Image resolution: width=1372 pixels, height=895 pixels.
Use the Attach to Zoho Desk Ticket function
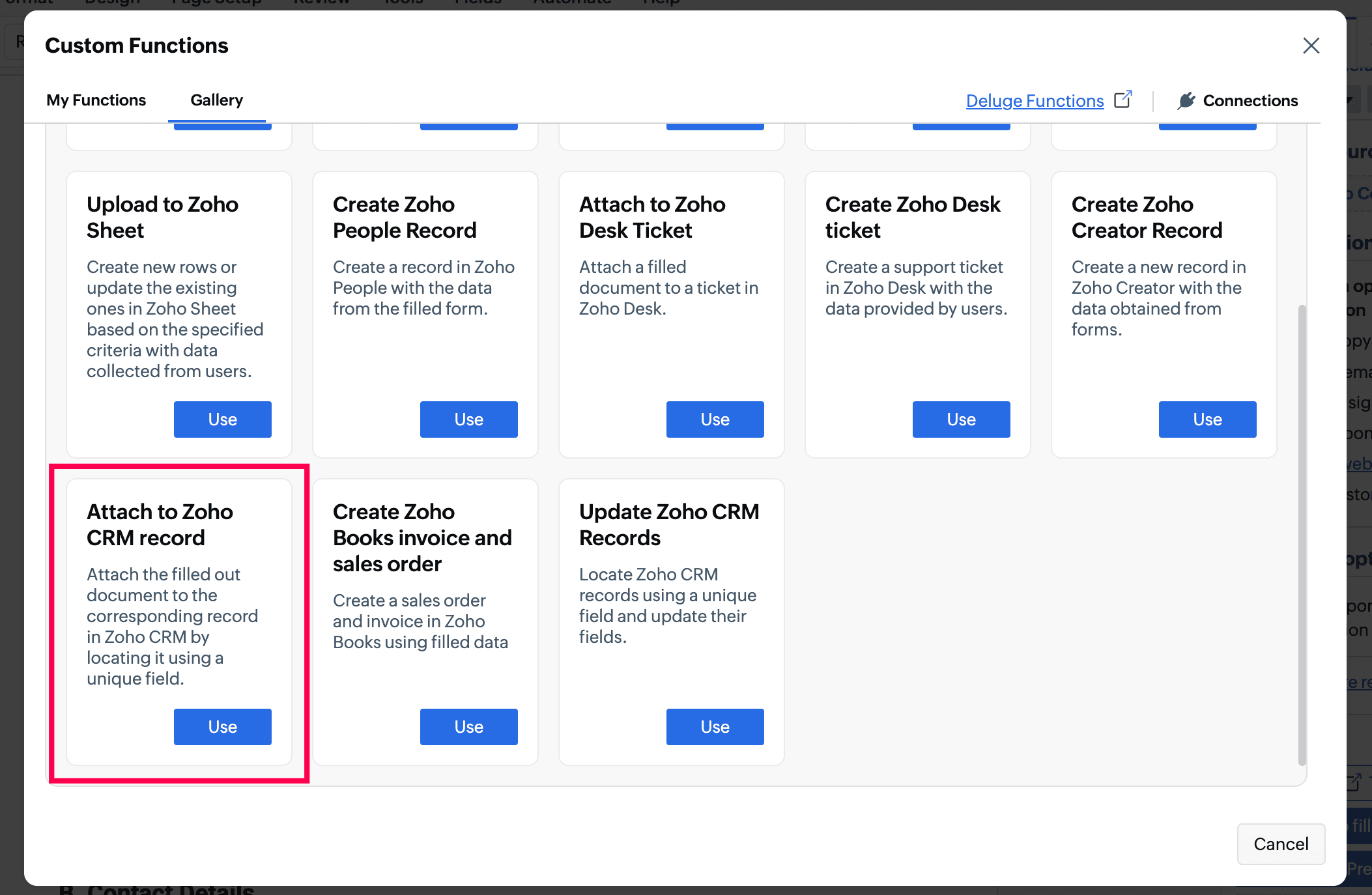(x=715, y=419)
